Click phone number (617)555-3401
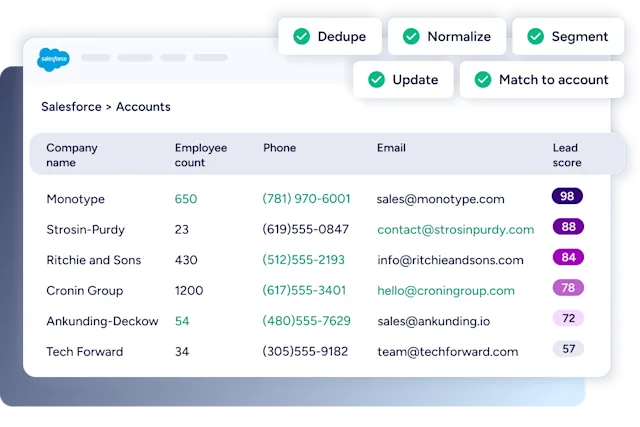The image size is (640, 427). [x=304, y=291]
